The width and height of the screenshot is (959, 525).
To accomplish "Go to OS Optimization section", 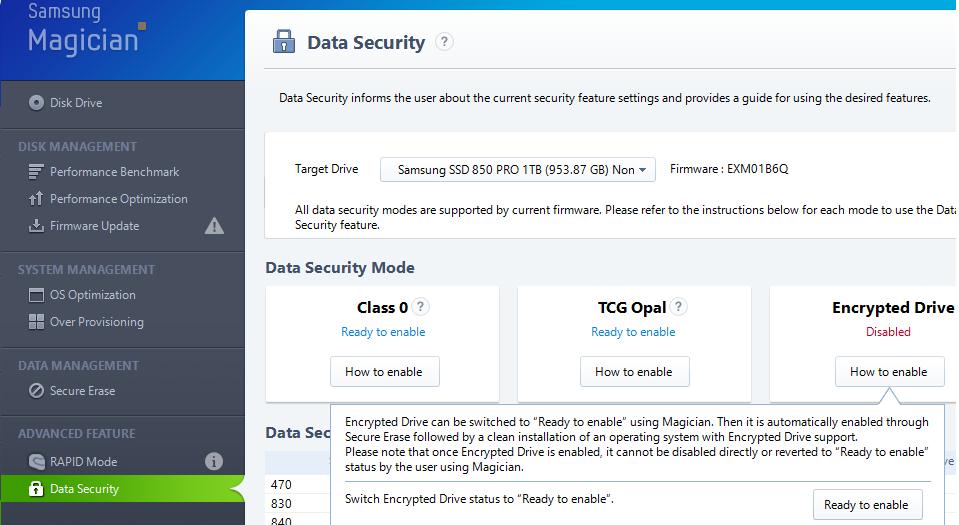I will click(x=92, y=295).
